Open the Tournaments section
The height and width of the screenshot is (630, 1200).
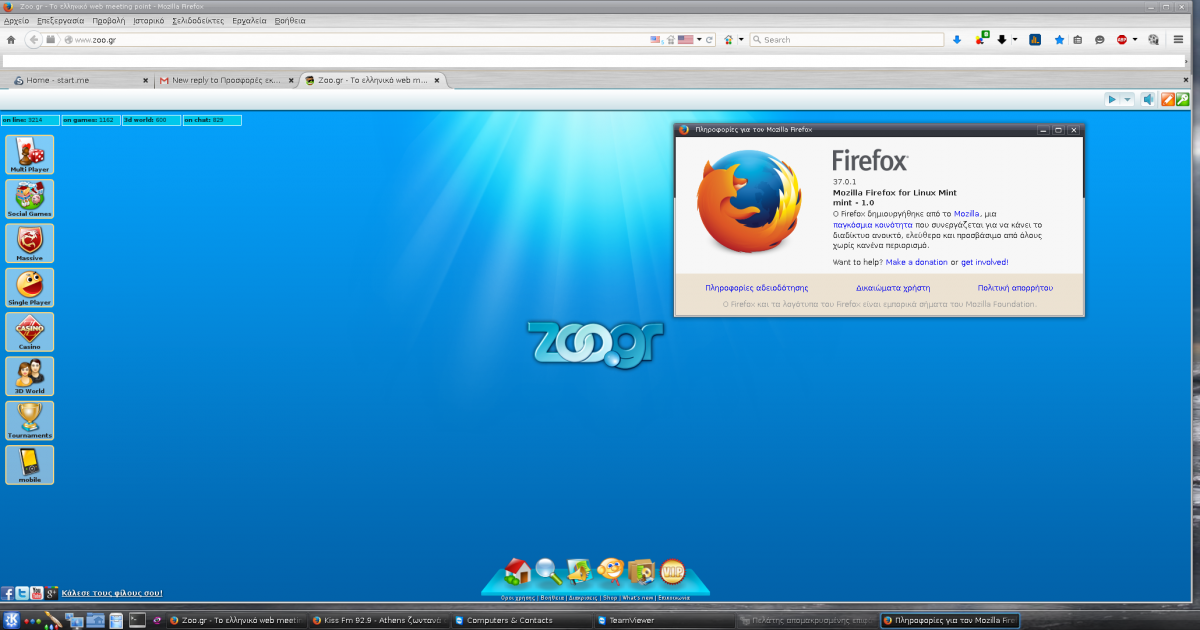point(30,420)
